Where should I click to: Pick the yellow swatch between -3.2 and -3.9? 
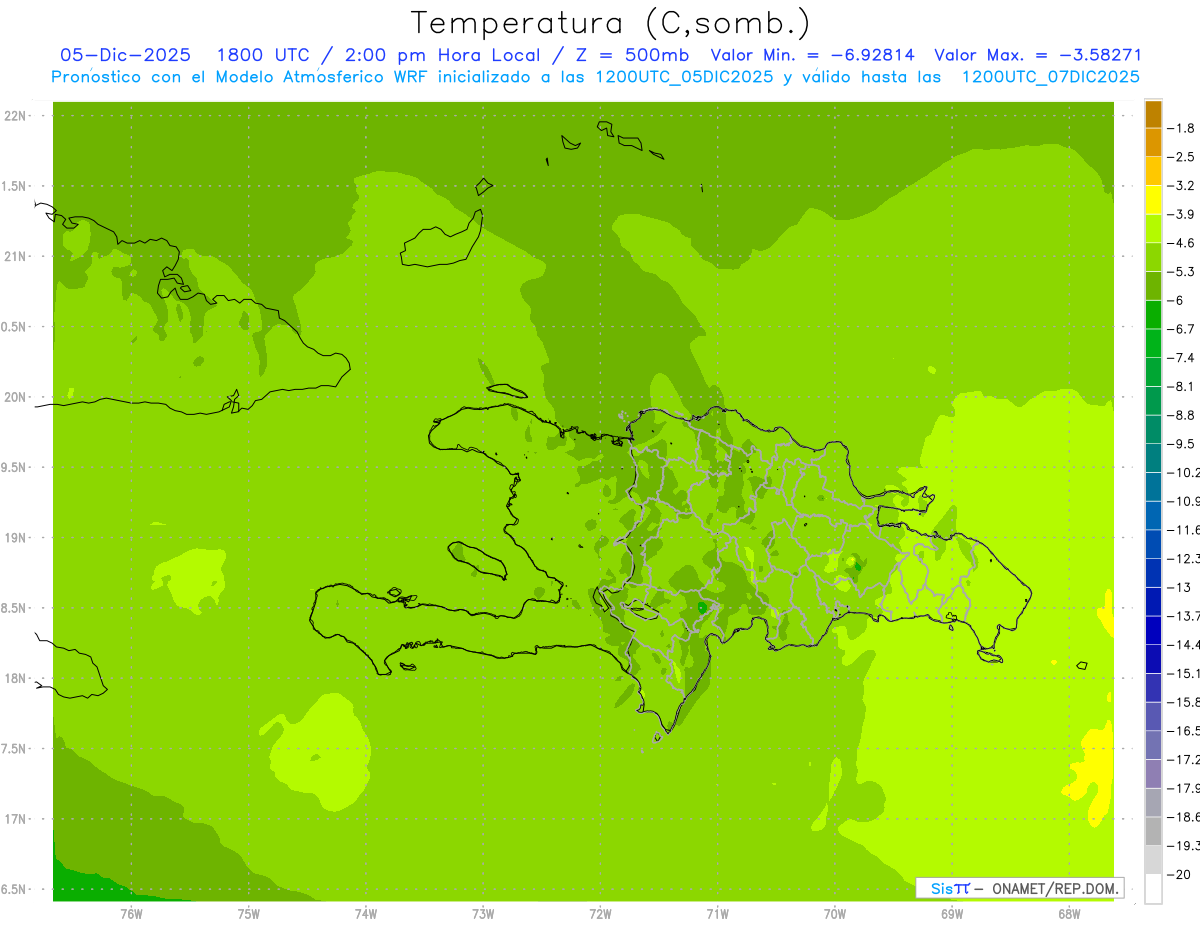(1153, 200)
